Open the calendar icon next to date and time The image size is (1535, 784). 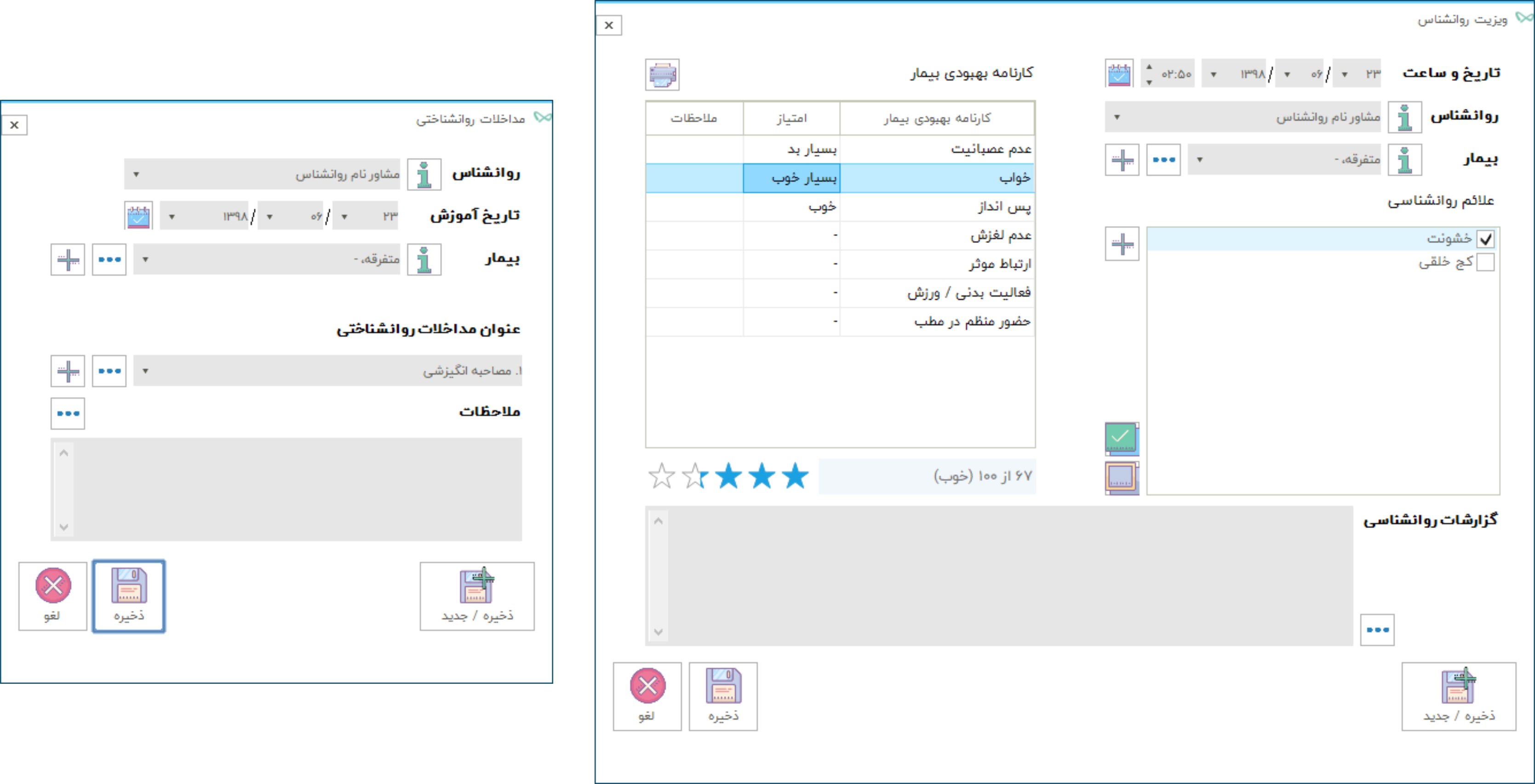[1119, 74]
